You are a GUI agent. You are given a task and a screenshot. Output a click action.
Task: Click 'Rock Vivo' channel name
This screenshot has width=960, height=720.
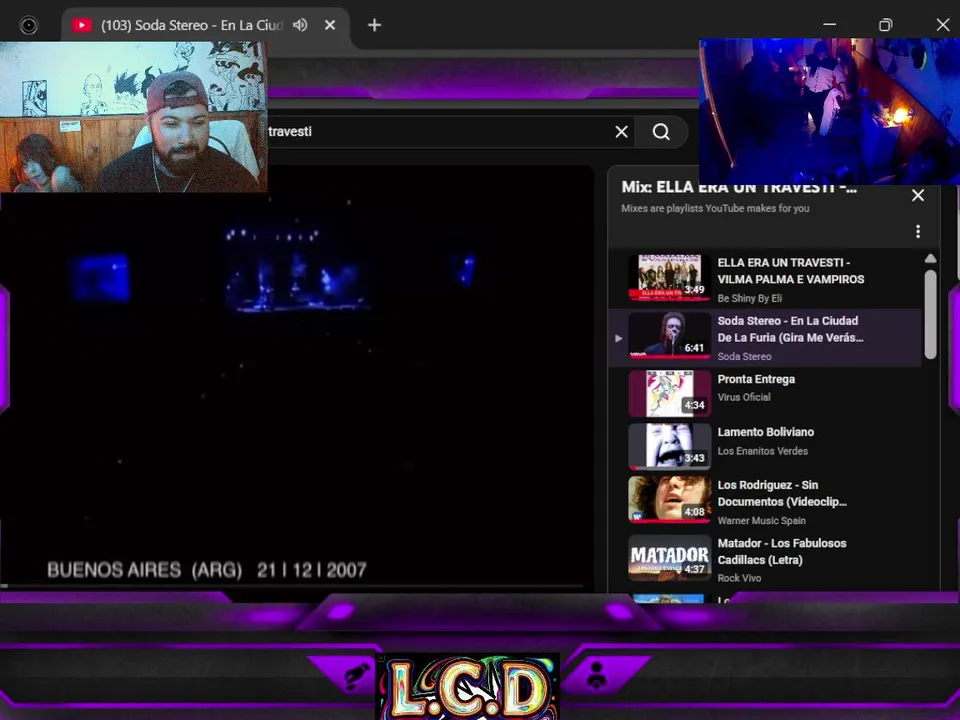pos(740,578)
